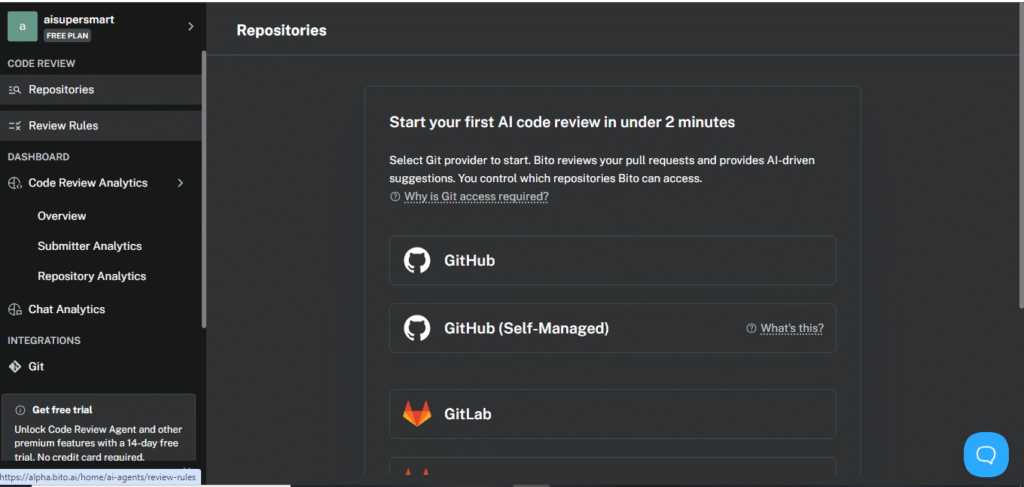The image size is (1024, 487).
Task: Expand the aisupersmart workspace chevron
Action: click(191, 26)
